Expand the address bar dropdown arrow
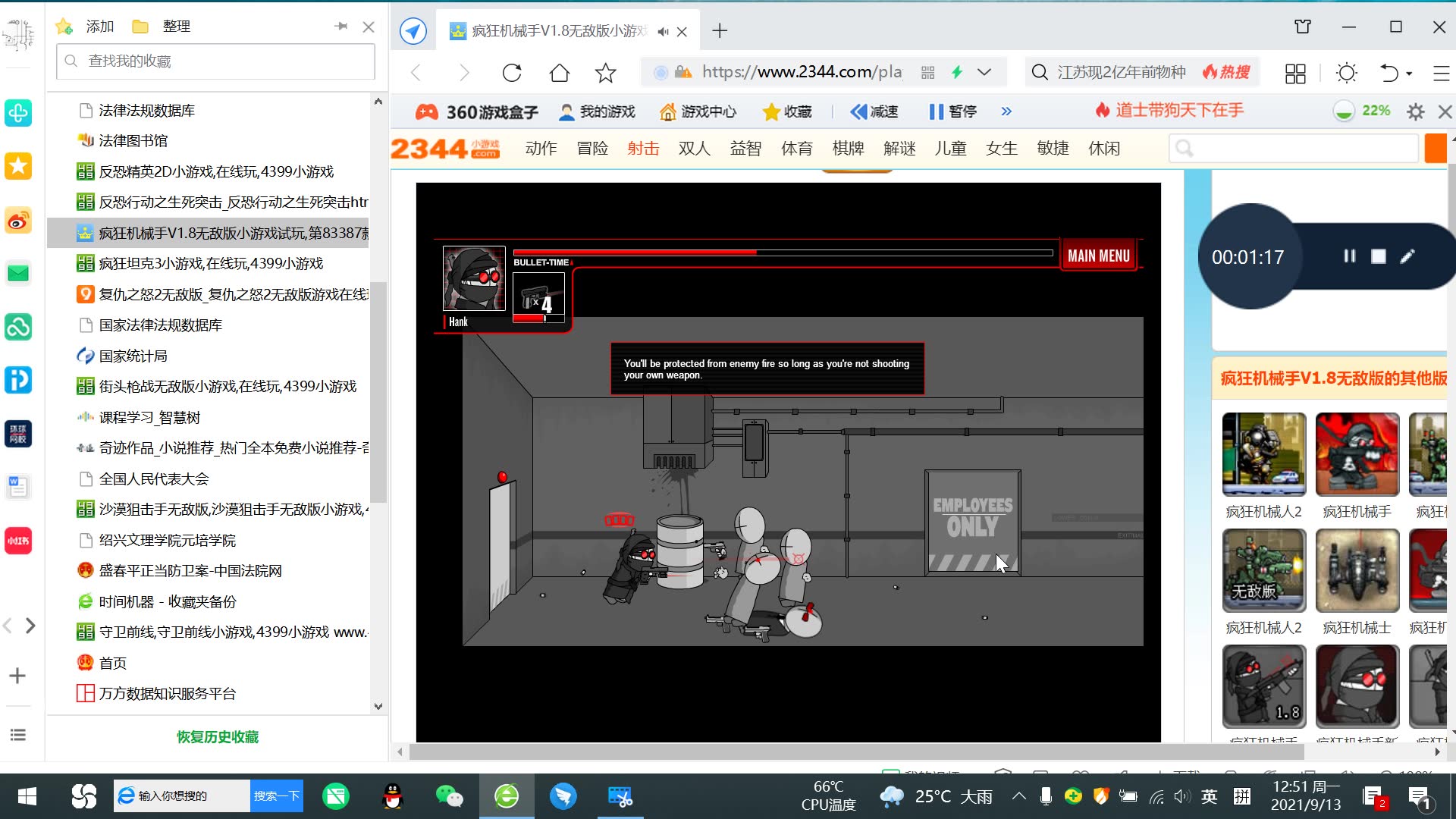This screenshot has width=1456, height=819. 984,73
